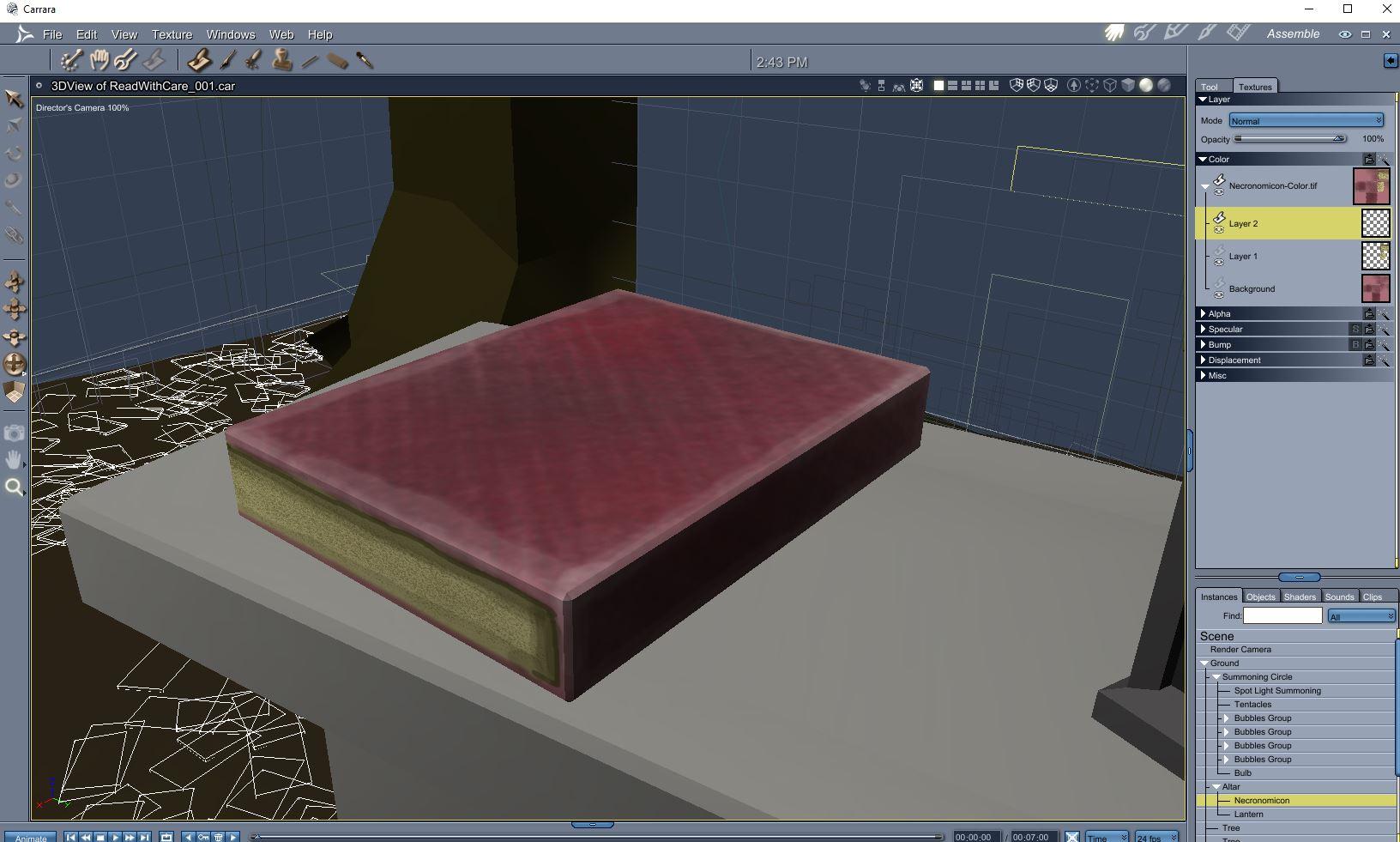The image size is (1400, 842).
Task: Select the single-pane view layout
Action: (938, 86)
